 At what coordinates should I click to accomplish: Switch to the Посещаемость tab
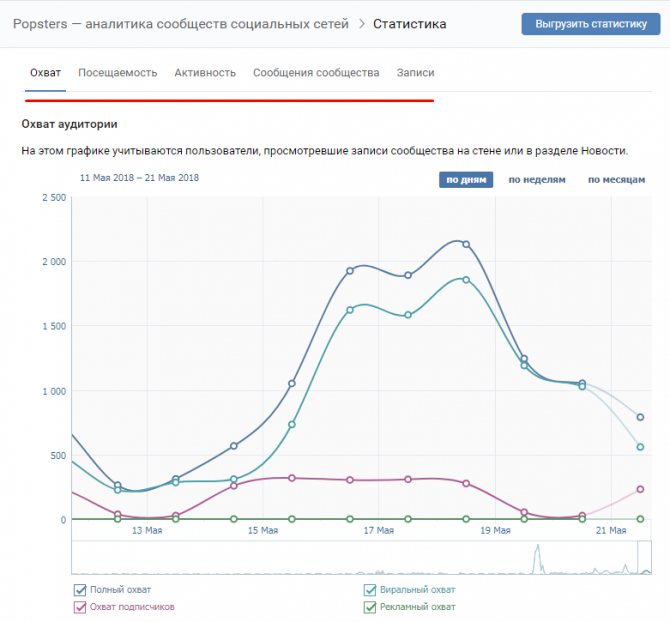pos(118,73)
